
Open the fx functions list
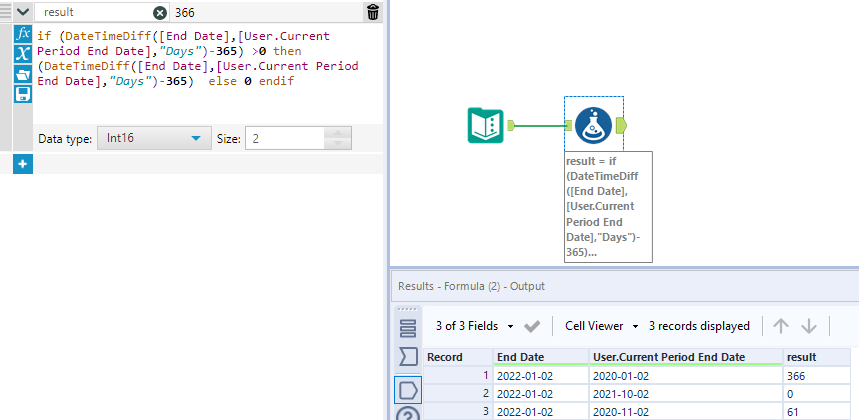click(x=23, y=34)
